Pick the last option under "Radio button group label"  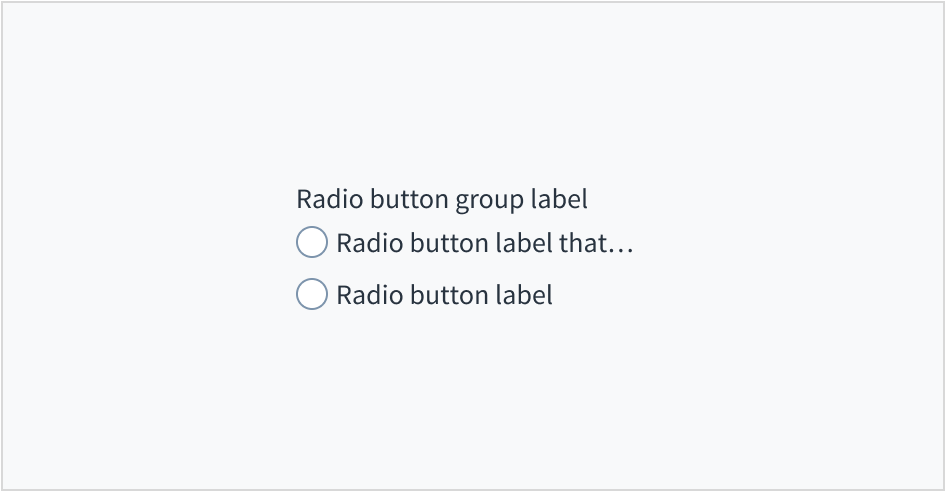(312, 295)
